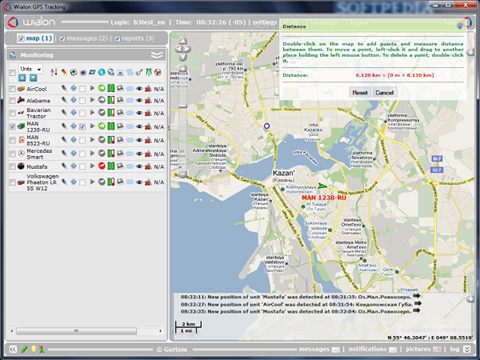Open log in the bottom bar
This screenshot has width=480, height=360.
[454, 349]
